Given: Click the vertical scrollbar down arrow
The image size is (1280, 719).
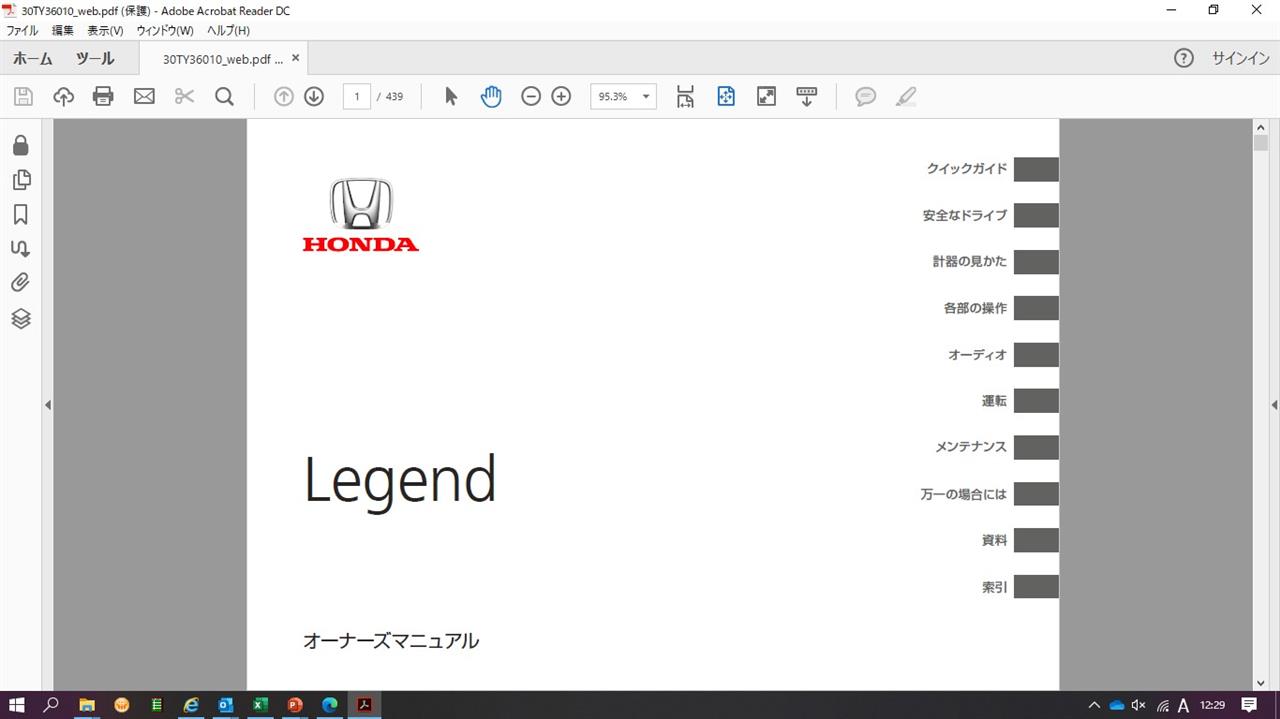Looking at the screenshot, I should (x=1261, y=682).
